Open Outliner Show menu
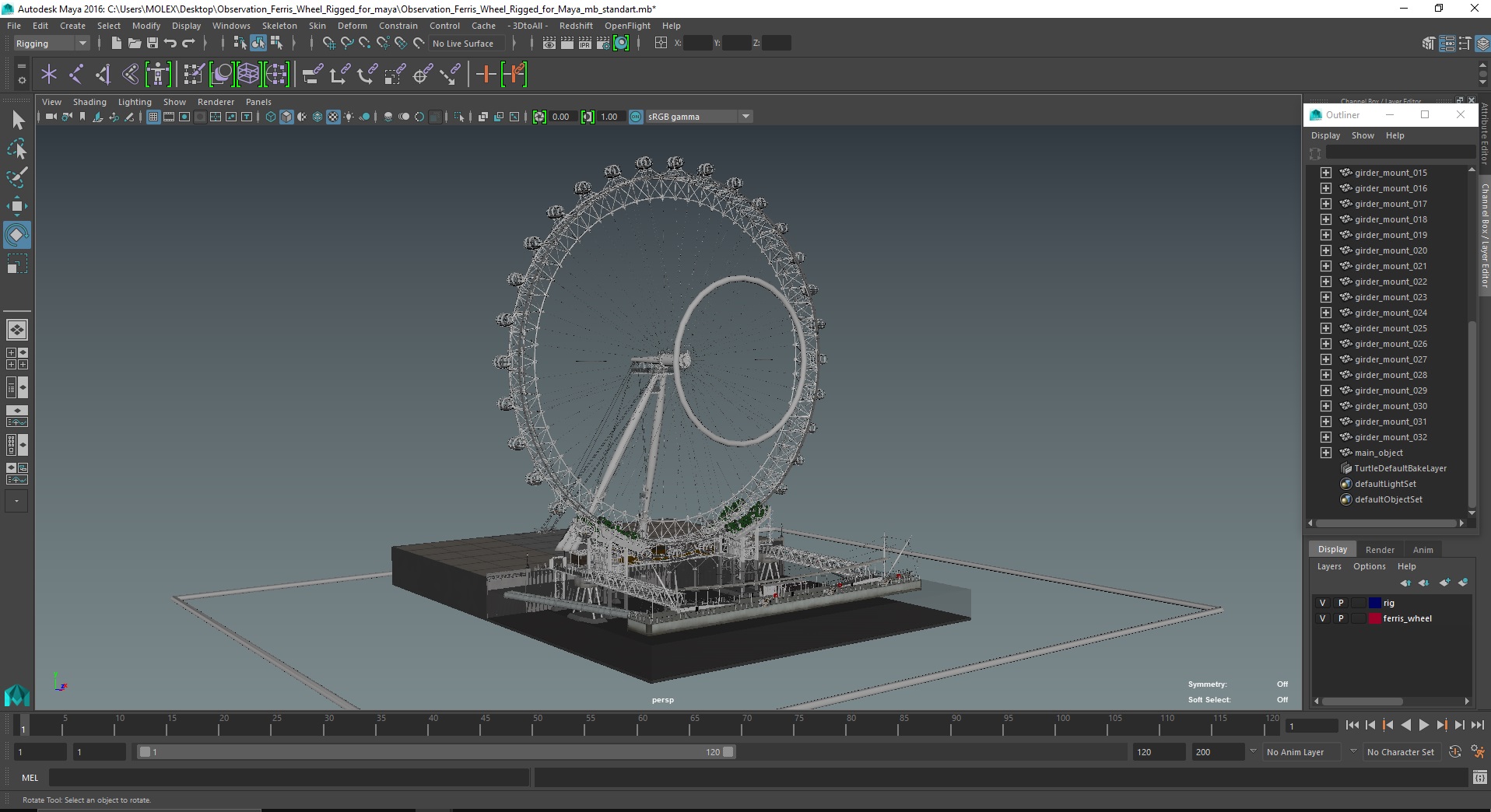 1363,135
